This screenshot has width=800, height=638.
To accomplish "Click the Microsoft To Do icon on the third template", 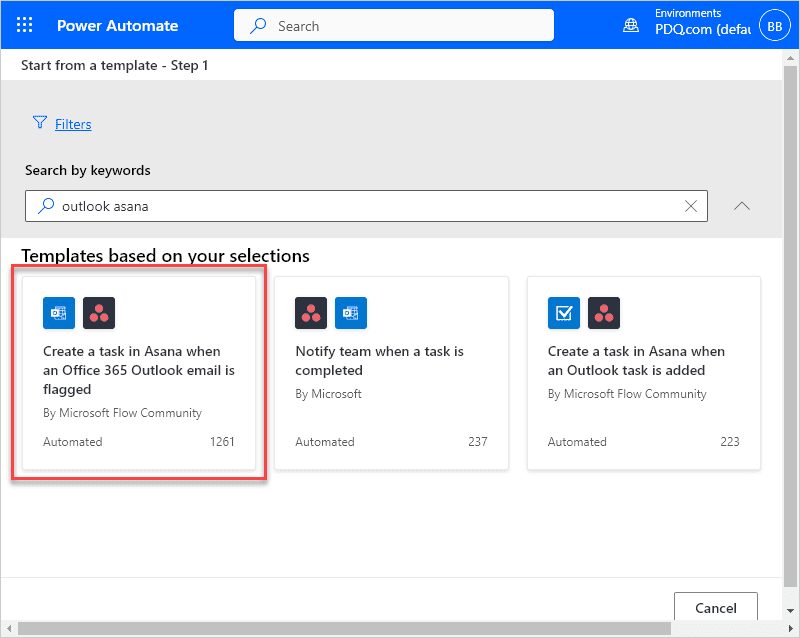I will 563,313.
